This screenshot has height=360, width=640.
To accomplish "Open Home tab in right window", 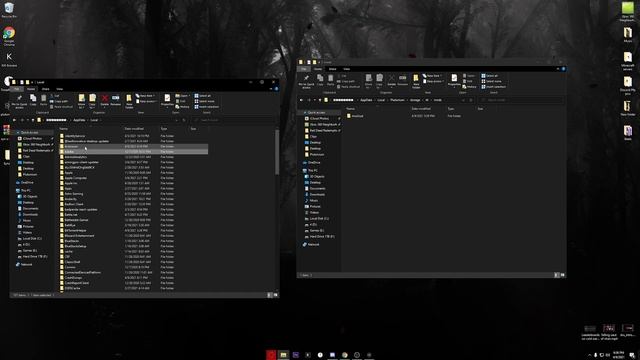I will coord(318,69).
